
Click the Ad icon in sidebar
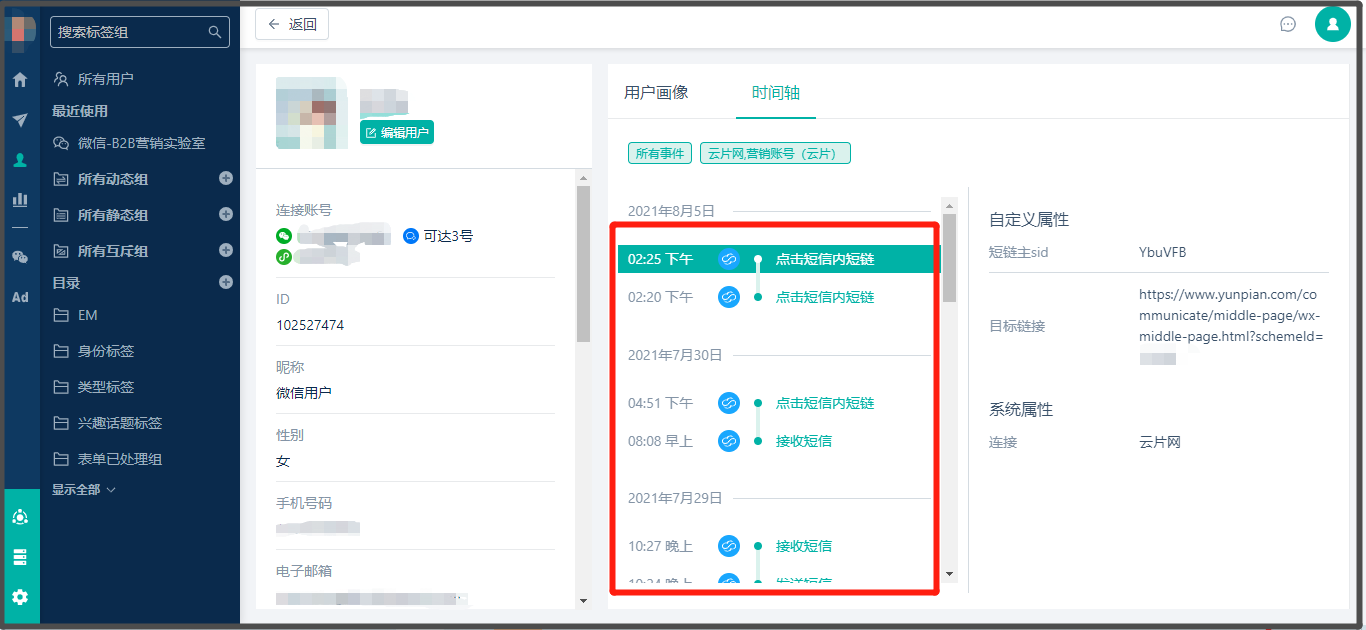click(x=20, y=297)
